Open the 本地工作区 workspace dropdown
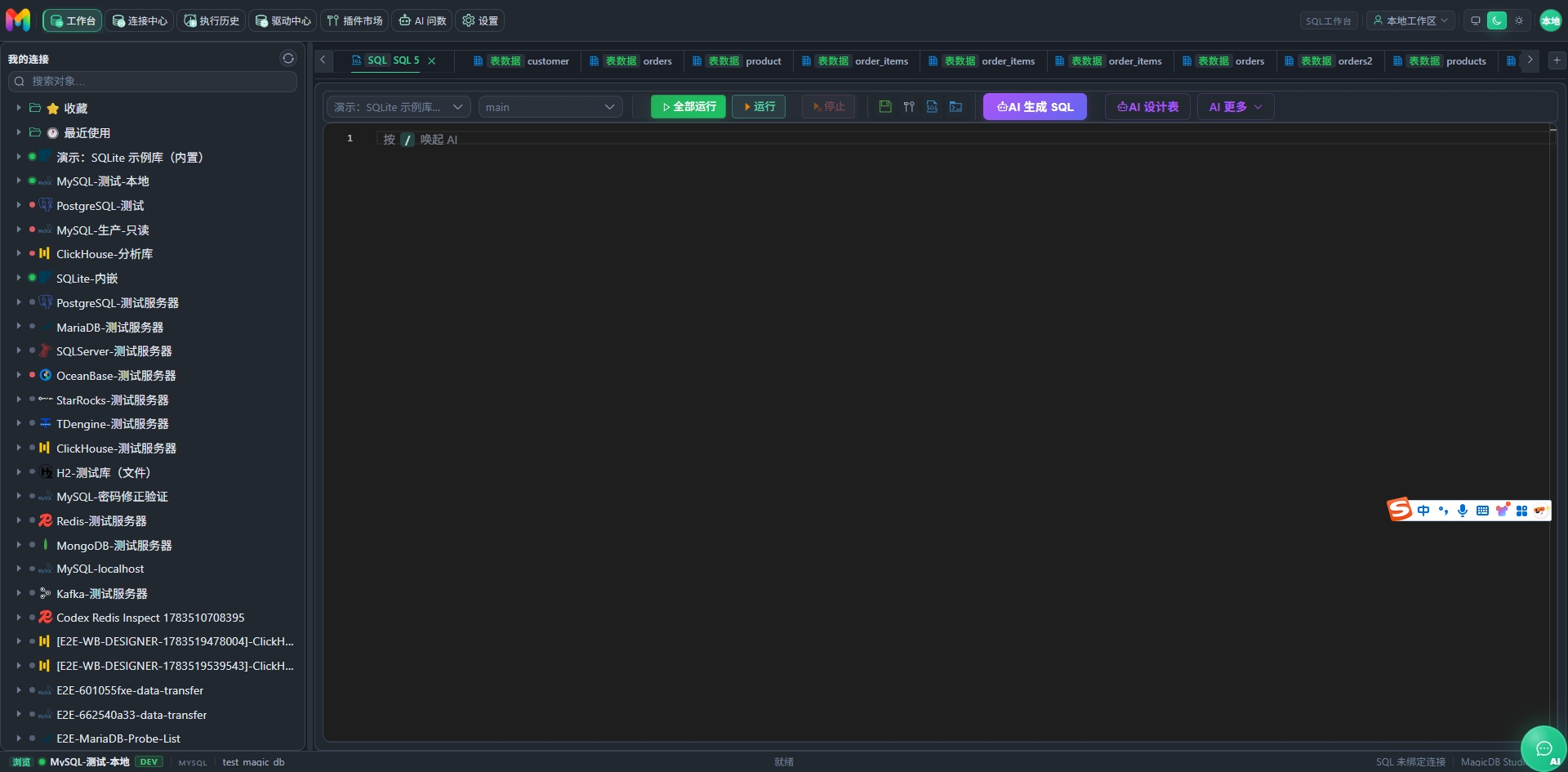The image size is (1568, 772). [x=1410, y=20]
